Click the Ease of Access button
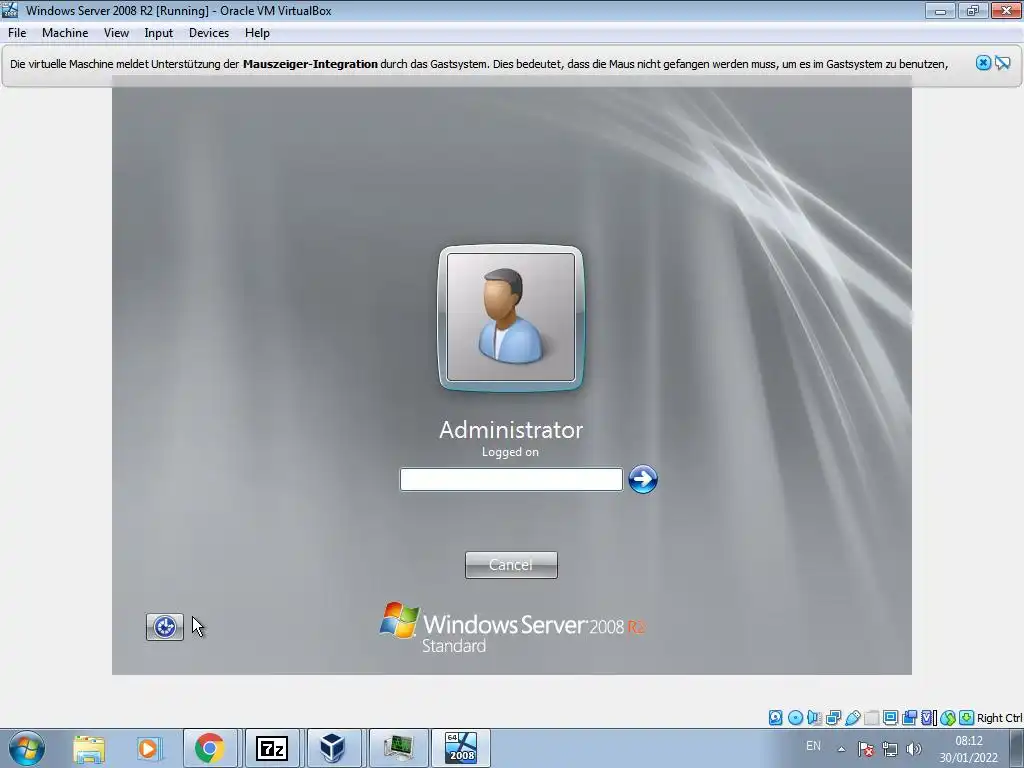Screen dimensions: 1024x768 165,627
